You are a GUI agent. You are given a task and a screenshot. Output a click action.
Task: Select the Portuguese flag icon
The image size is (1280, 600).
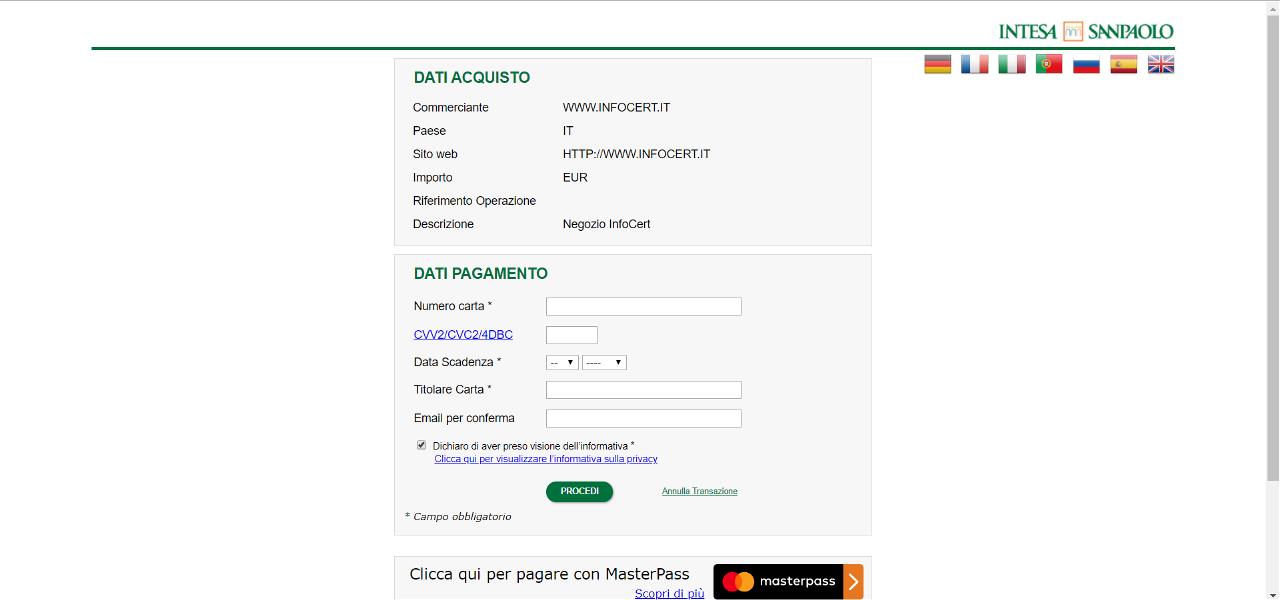[x=1049, y=64]
